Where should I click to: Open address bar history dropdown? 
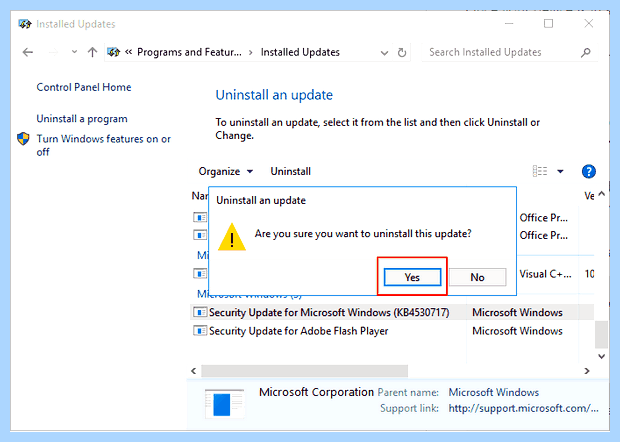pyautogui.click(x=384, y=53)
